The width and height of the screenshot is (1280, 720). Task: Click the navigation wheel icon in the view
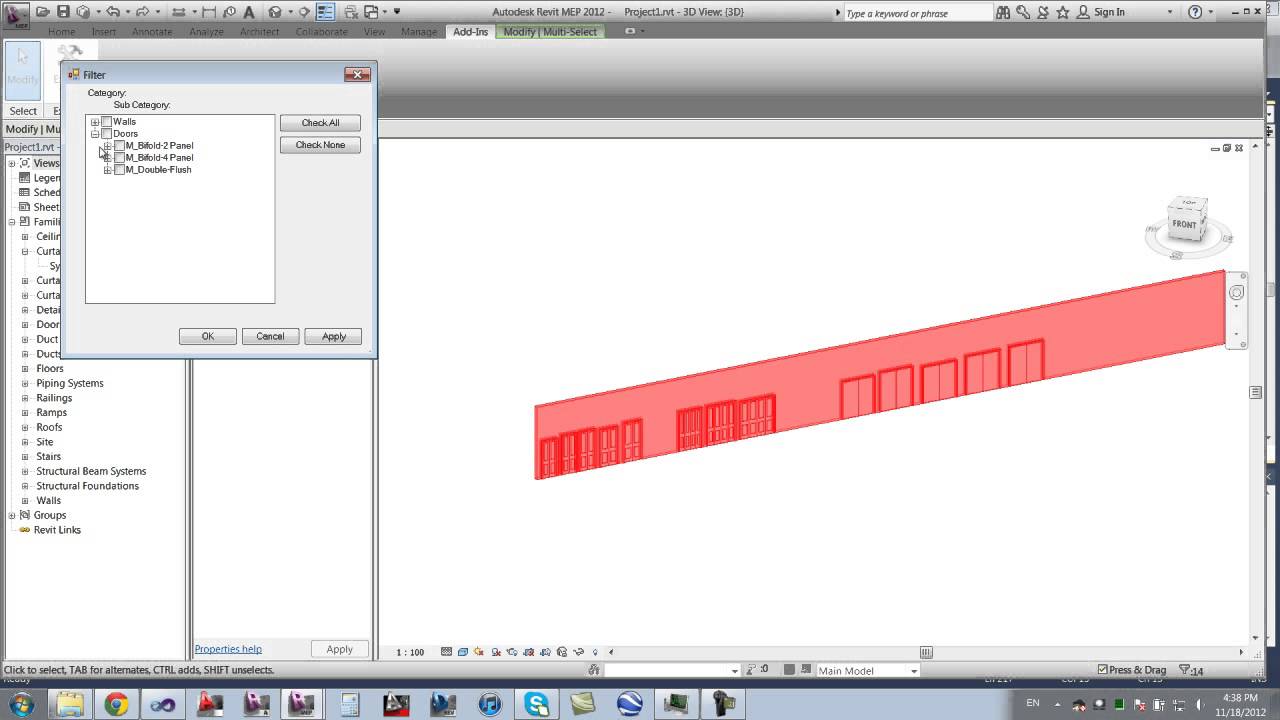point(1237,292)
